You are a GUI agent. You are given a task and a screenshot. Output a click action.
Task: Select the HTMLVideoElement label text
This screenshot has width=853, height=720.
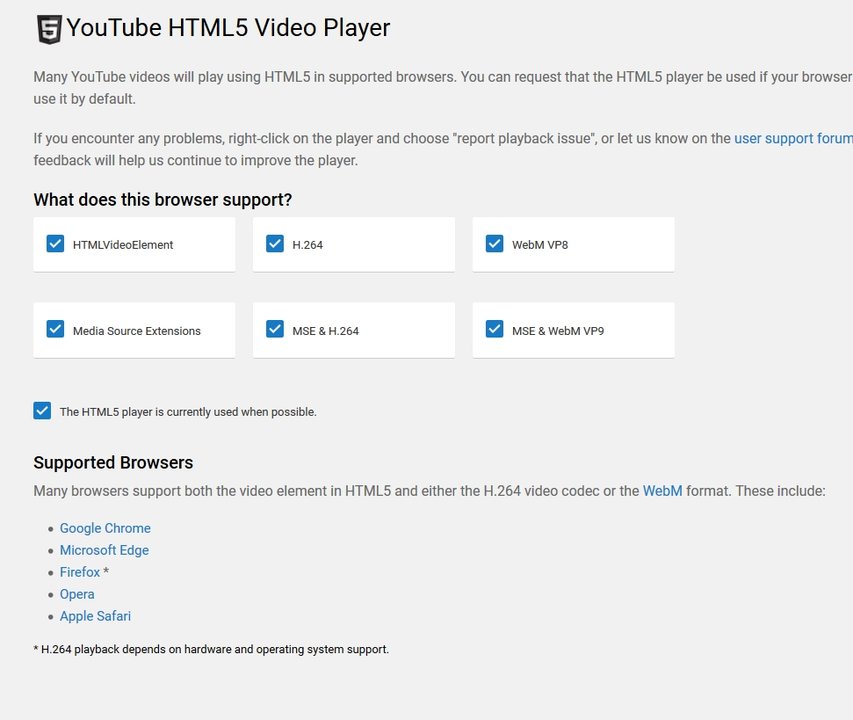[123, 245]
